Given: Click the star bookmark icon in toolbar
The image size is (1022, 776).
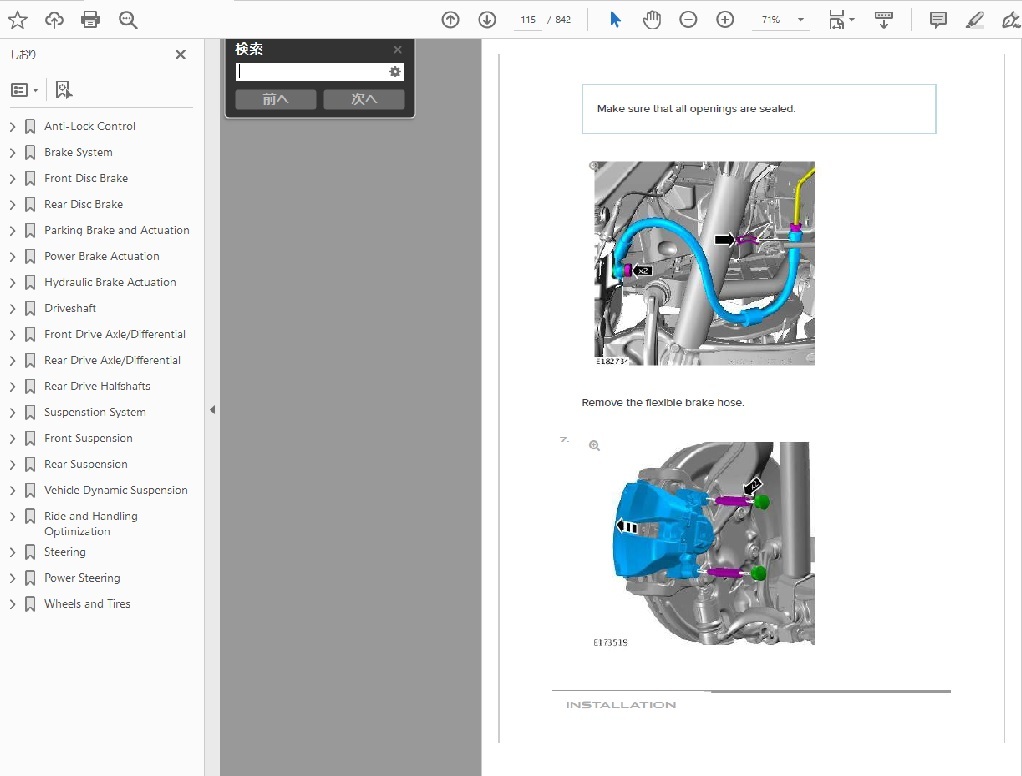Looking at the screenshot, I should 18,20.
